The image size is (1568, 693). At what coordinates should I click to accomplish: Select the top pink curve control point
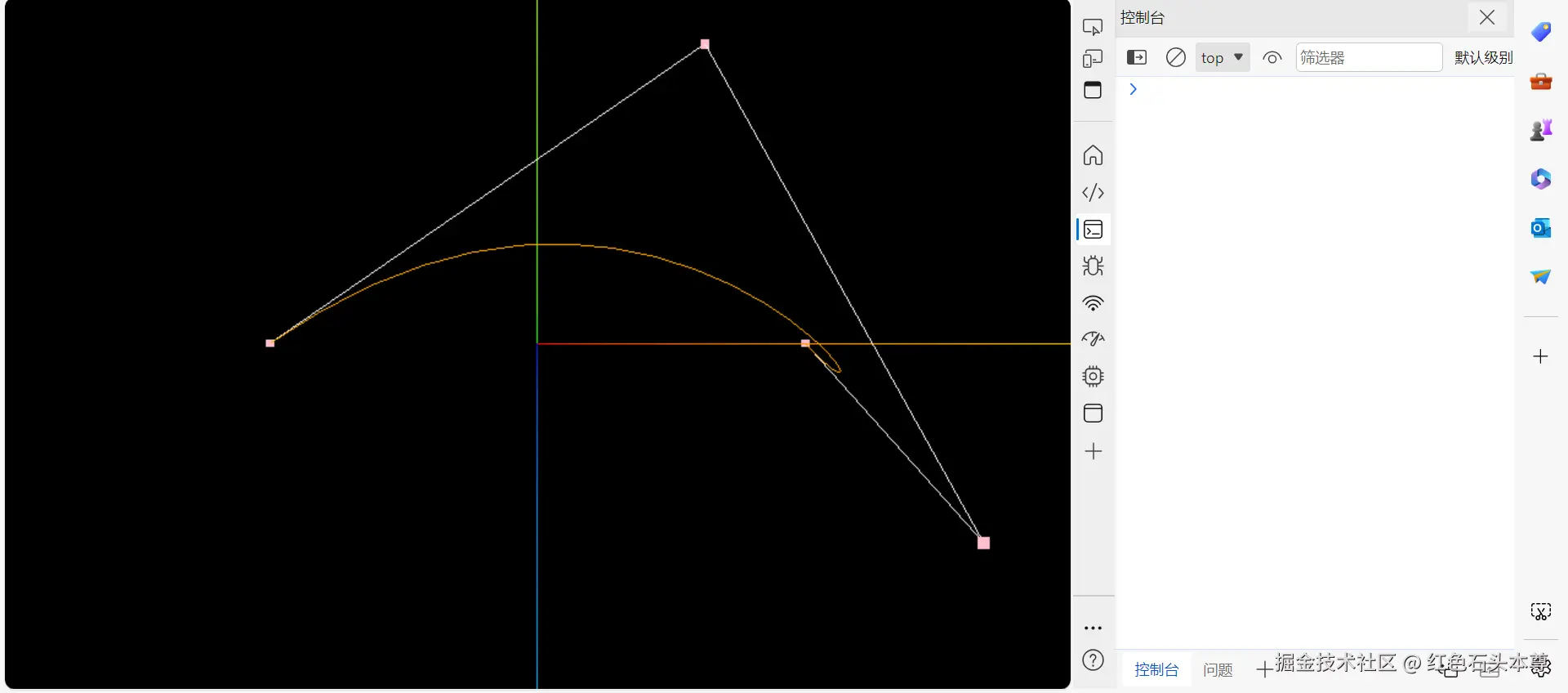pos(705,44)
